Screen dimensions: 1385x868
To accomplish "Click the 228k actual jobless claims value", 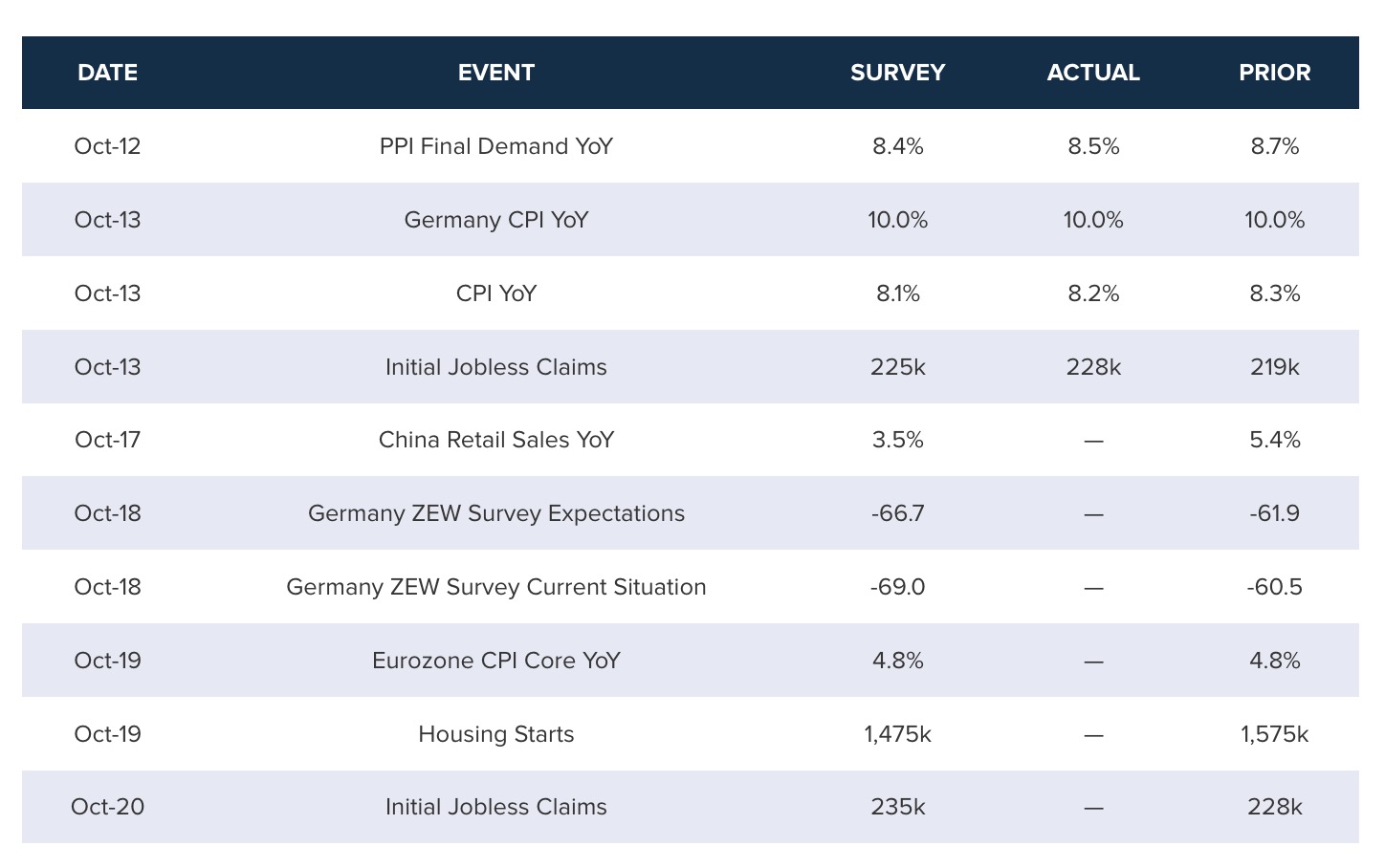I will pyautogui.click(x=1093, y=367).
